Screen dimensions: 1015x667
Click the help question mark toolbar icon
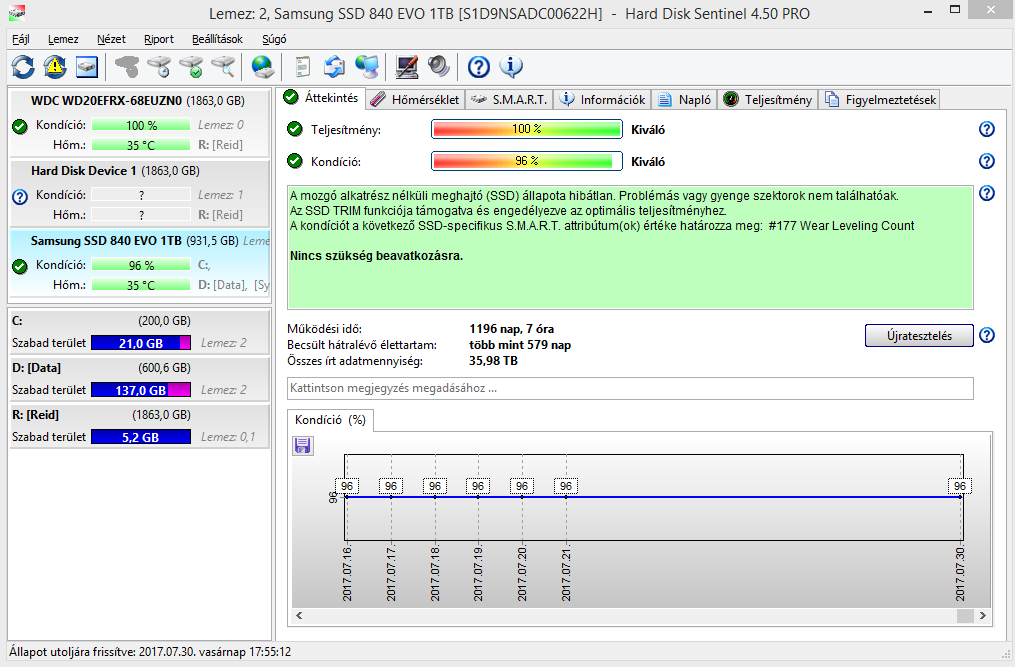click(x=478, y=67)
